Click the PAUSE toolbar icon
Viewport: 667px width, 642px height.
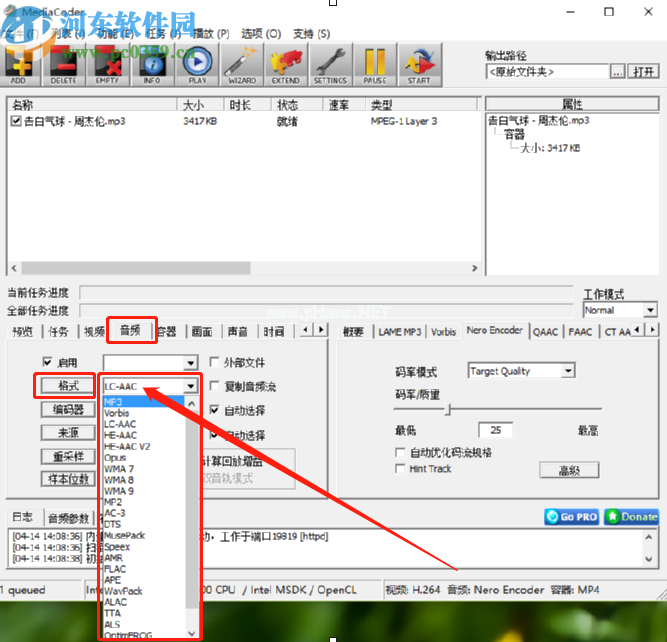coord(375,66)
